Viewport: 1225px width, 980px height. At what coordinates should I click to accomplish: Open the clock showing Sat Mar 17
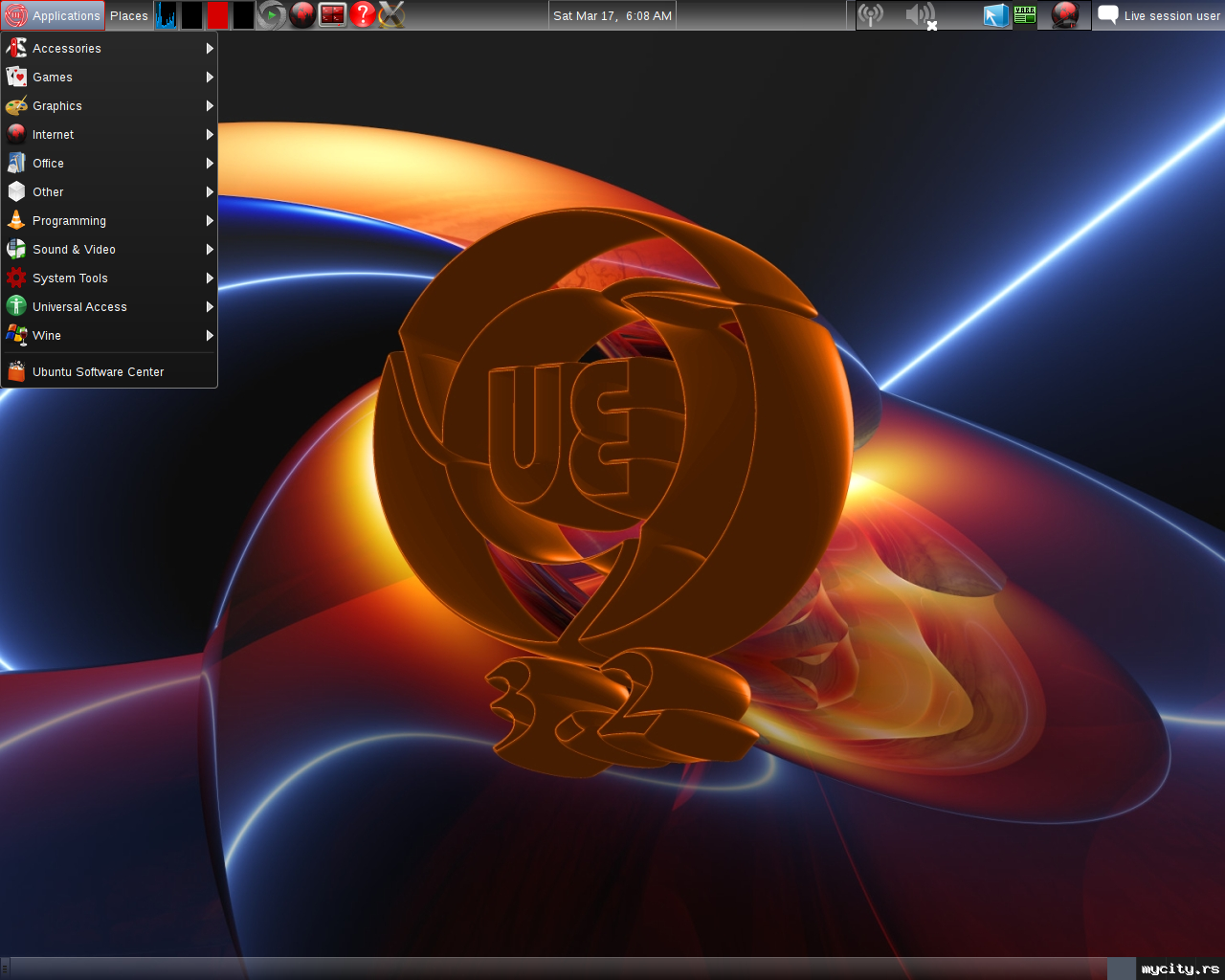tap(612, 15)
